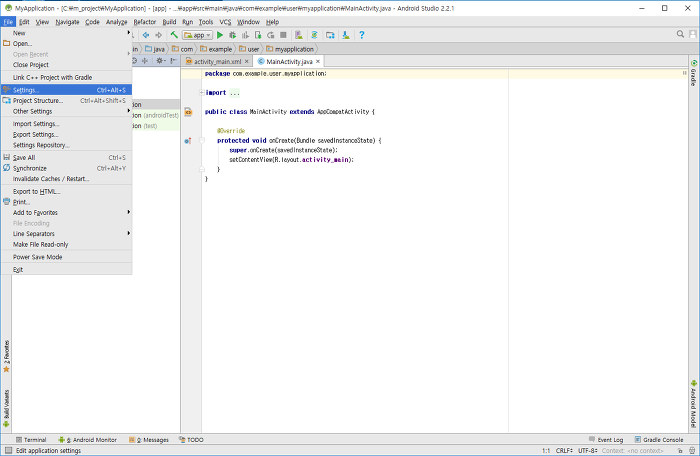700x456 pixels.
Task: Click the Hide project panel icon
Action: click(174, 61)
